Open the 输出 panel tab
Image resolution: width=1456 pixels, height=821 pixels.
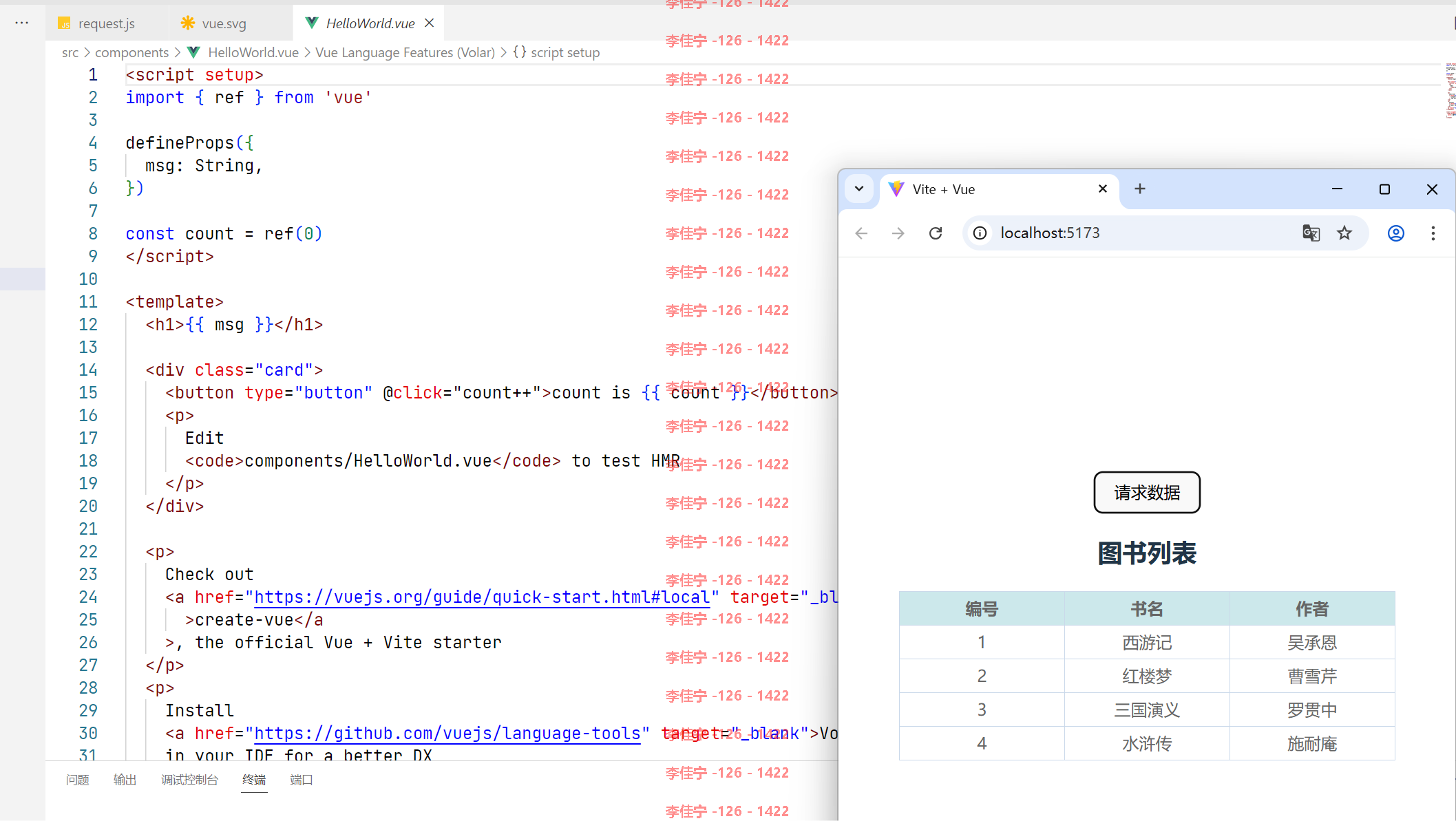tap(125, 780)
